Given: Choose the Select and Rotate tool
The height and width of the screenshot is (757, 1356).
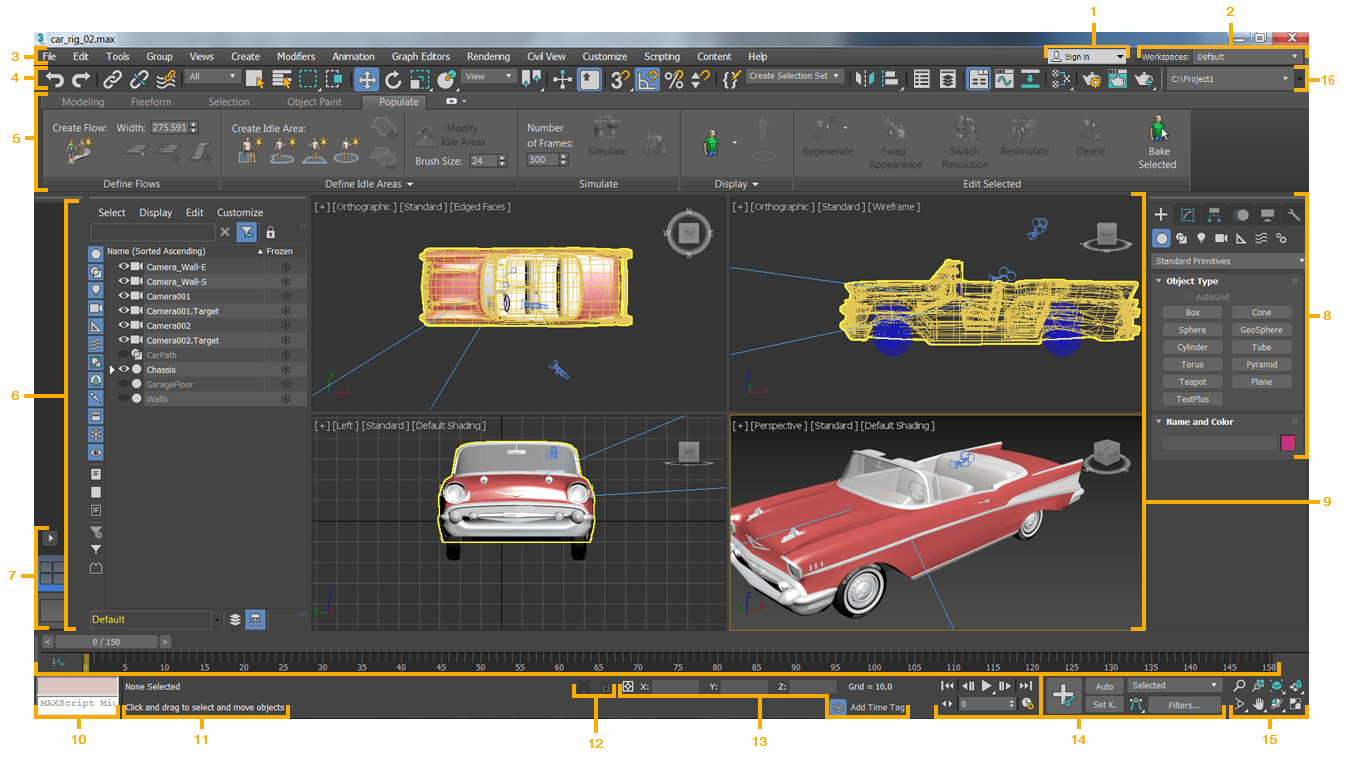Looking at the screenshot, I should (393, 79).
